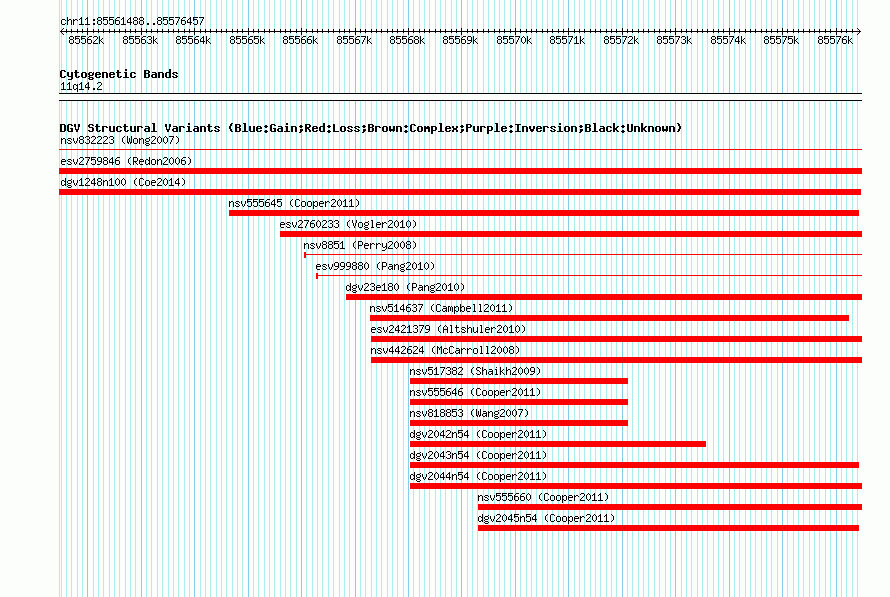Open variant dgv23e180 (Pang2010) label
The height and width of the screenshot is (597, 890).
click(x=405, y=287)
